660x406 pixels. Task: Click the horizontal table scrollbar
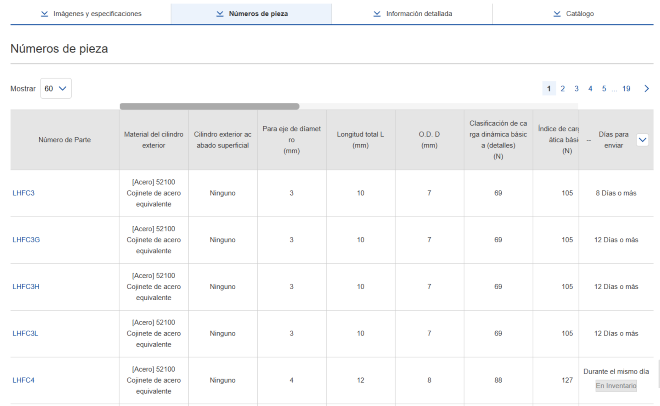click(209, 105)
